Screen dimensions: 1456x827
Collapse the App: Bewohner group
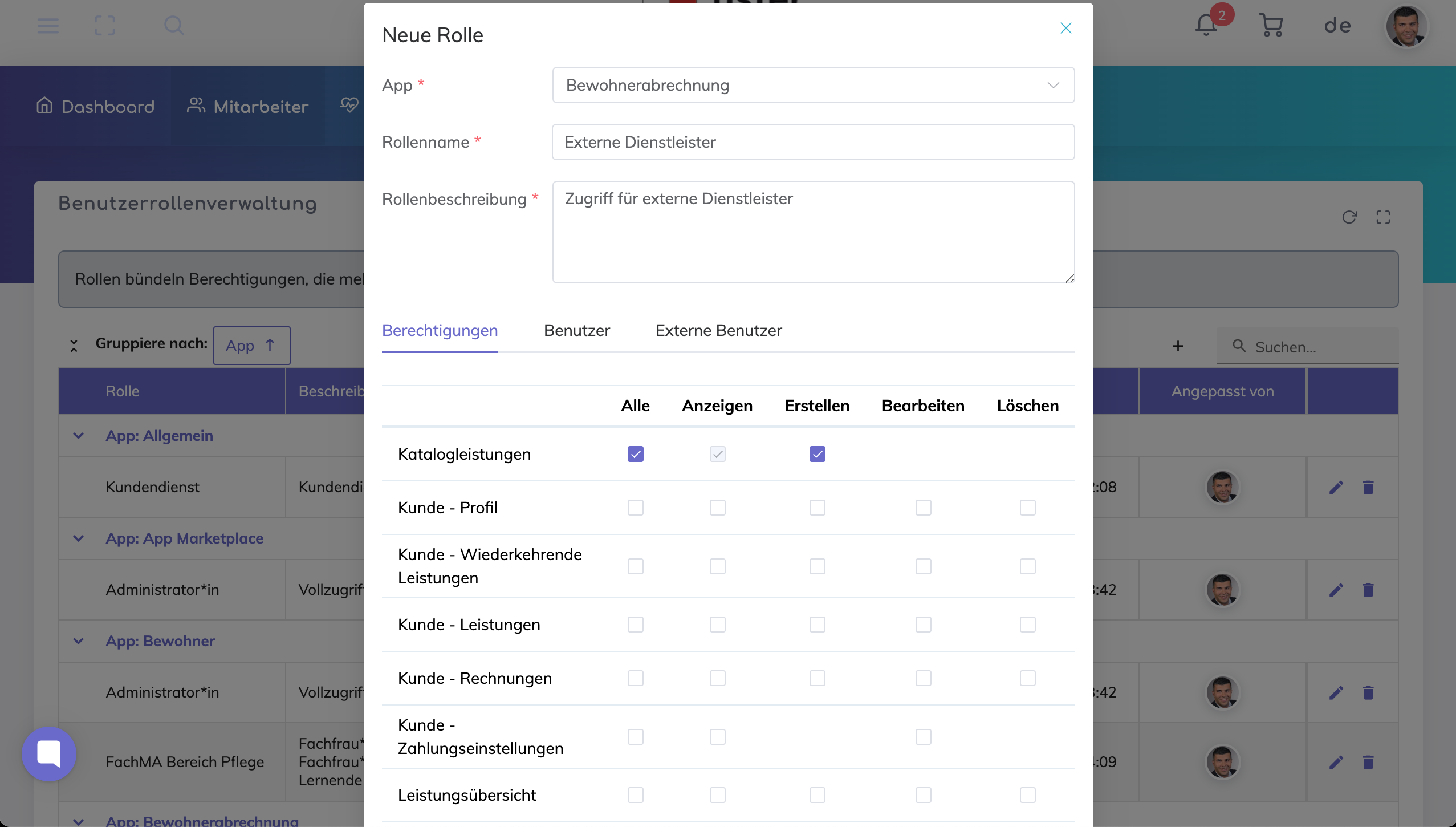pyautogui.click(x=79, y=641)
